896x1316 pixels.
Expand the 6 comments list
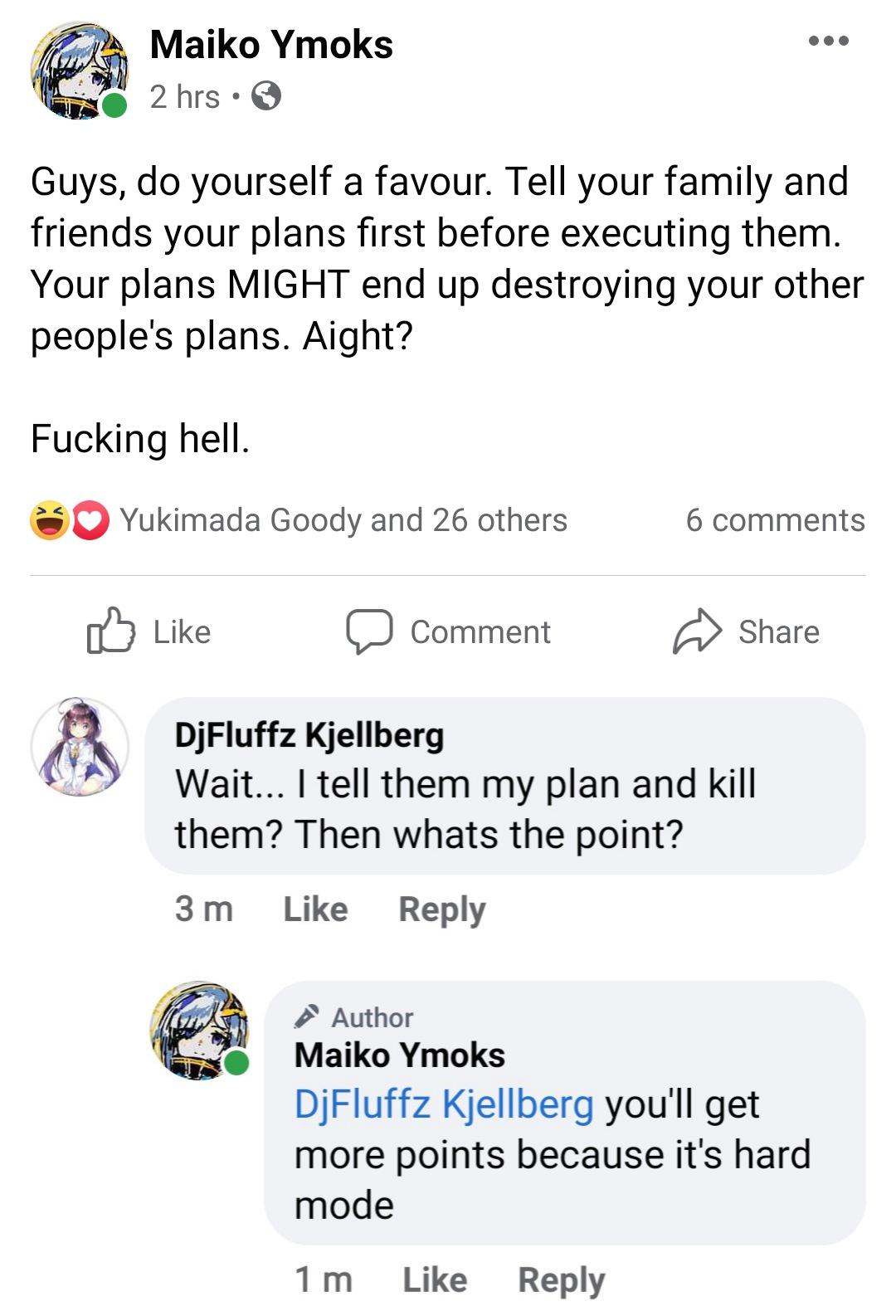click(775, 520)
